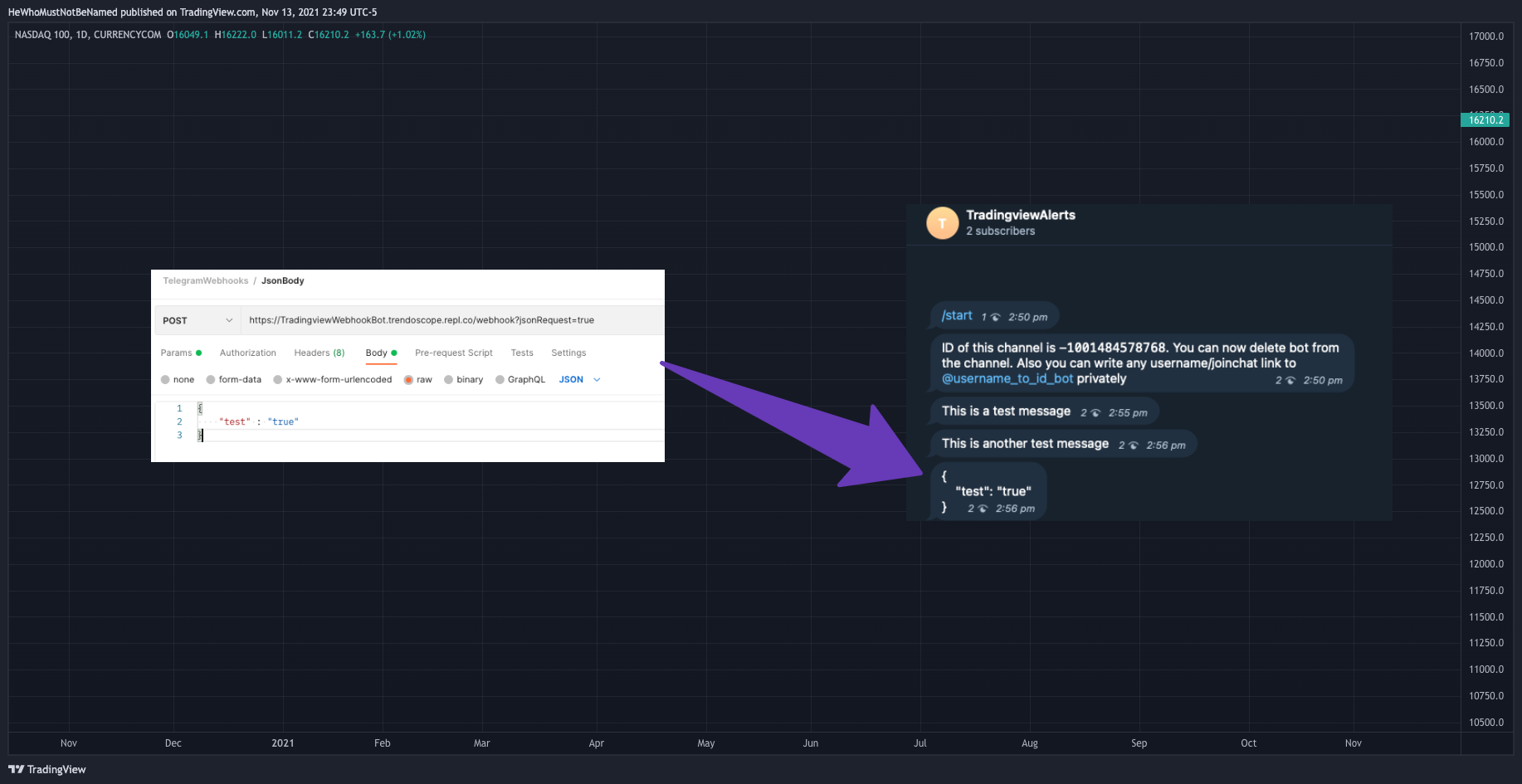Click the Feb label on the time axis
Screen dimensions: 1522x784
click(383, 743)
